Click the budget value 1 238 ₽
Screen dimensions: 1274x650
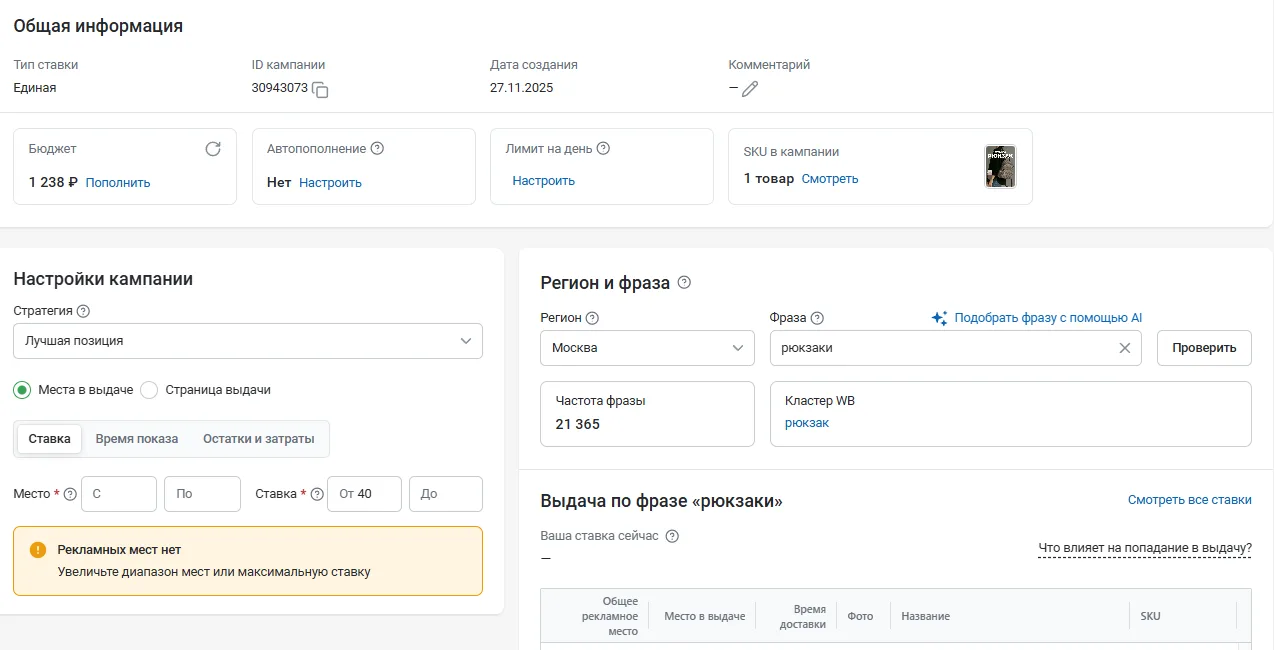pos(53,182)
